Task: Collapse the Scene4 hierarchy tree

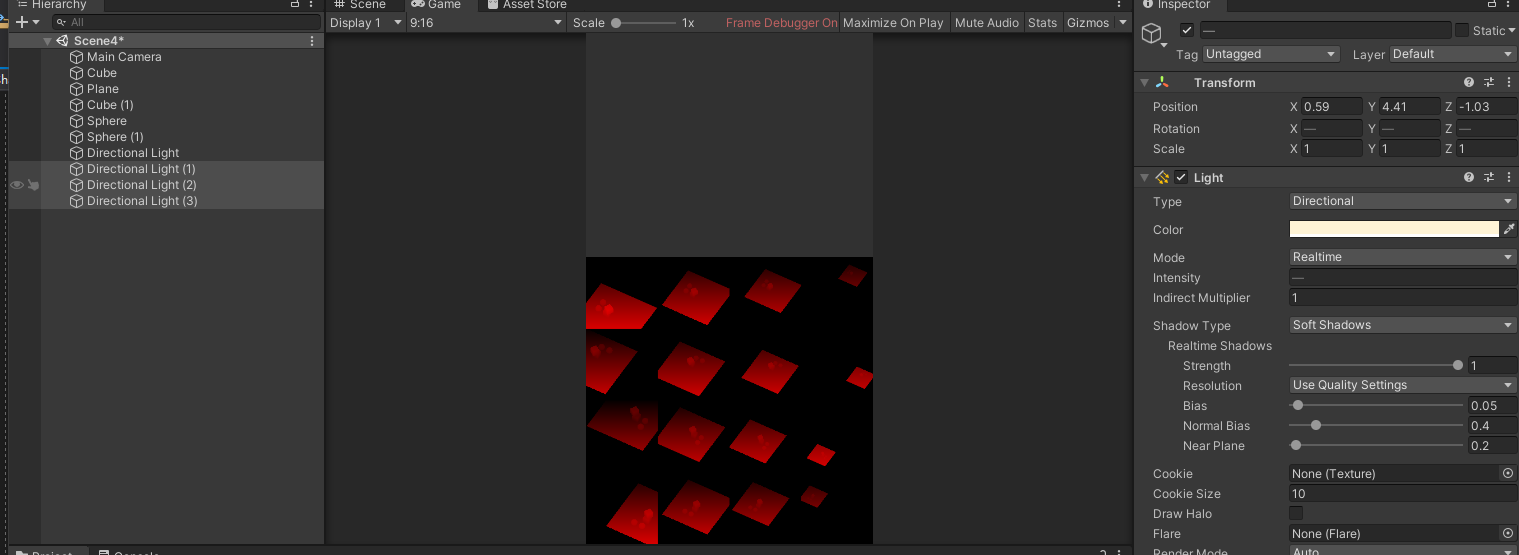Action: point(47,41)
